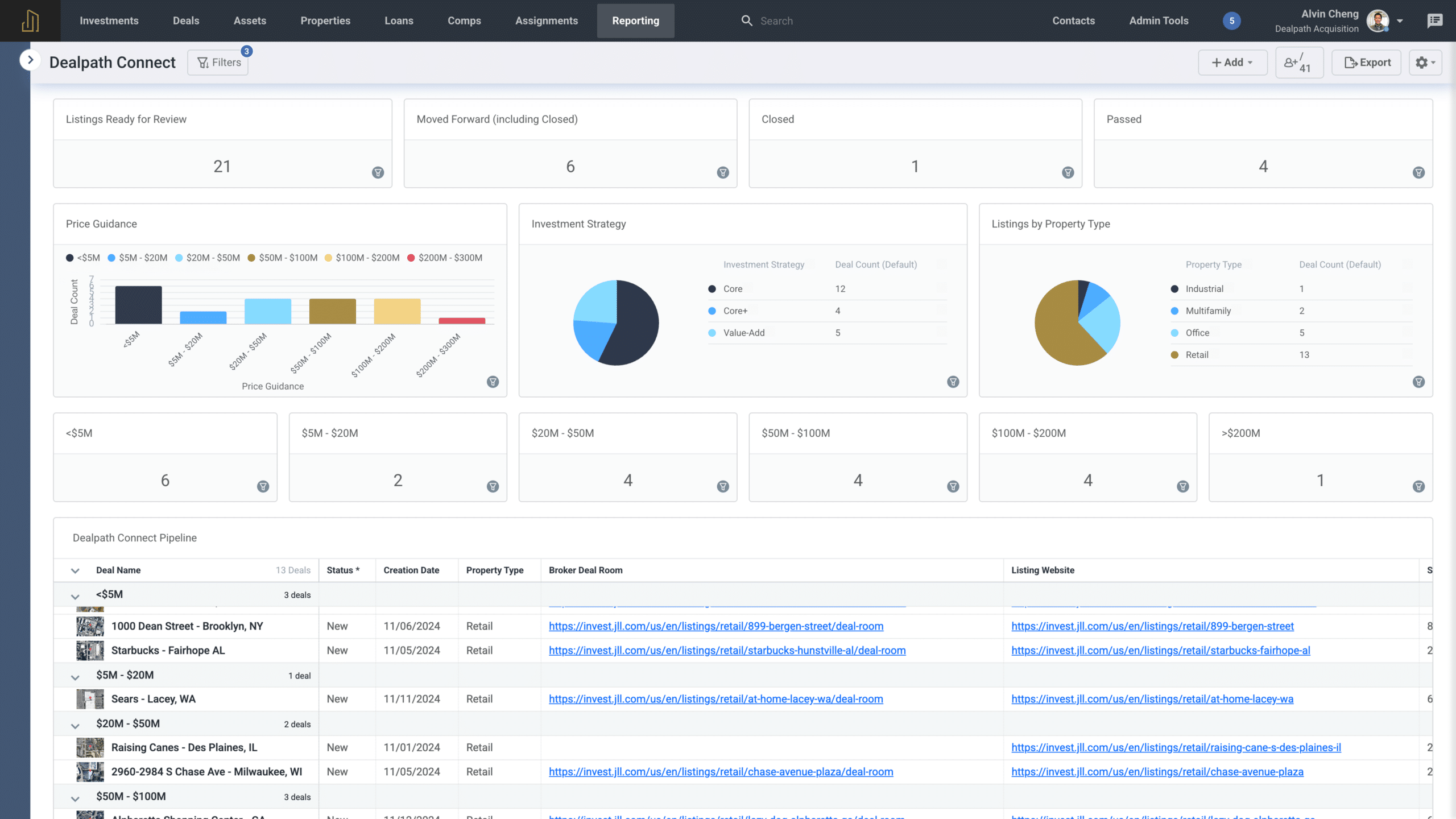This screenshot has width=1456, height=819.
Task: Filter the Listings by Property Type widget
Action: coord(1418,382)
